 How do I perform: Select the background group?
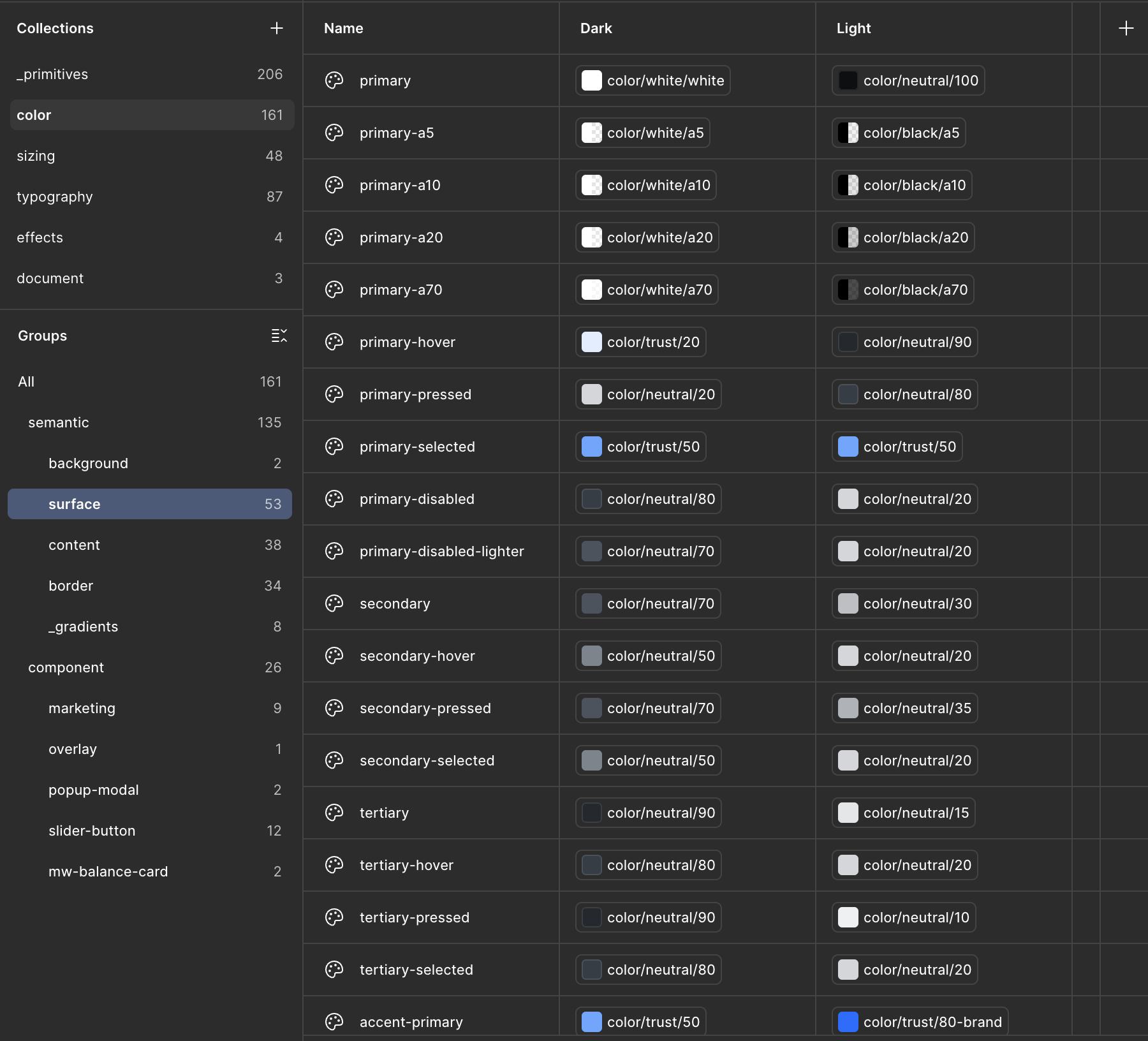tap(150, 463)
